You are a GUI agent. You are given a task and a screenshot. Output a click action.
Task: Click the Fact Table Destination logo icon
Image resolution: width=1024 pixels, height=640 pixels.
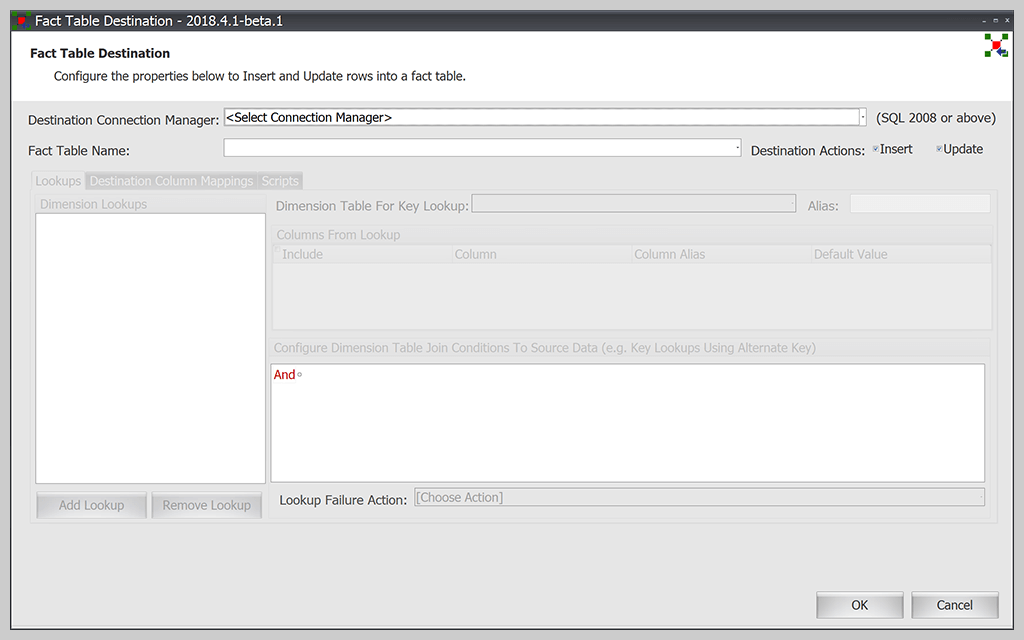995,45
